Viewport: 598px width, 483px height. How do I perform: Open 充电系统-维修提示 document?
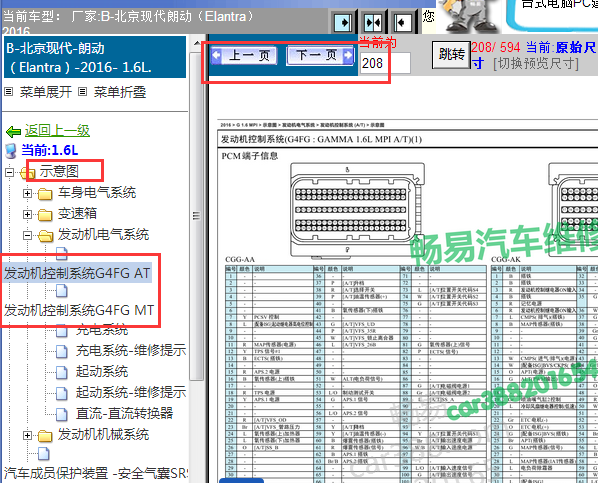point(131,350)
